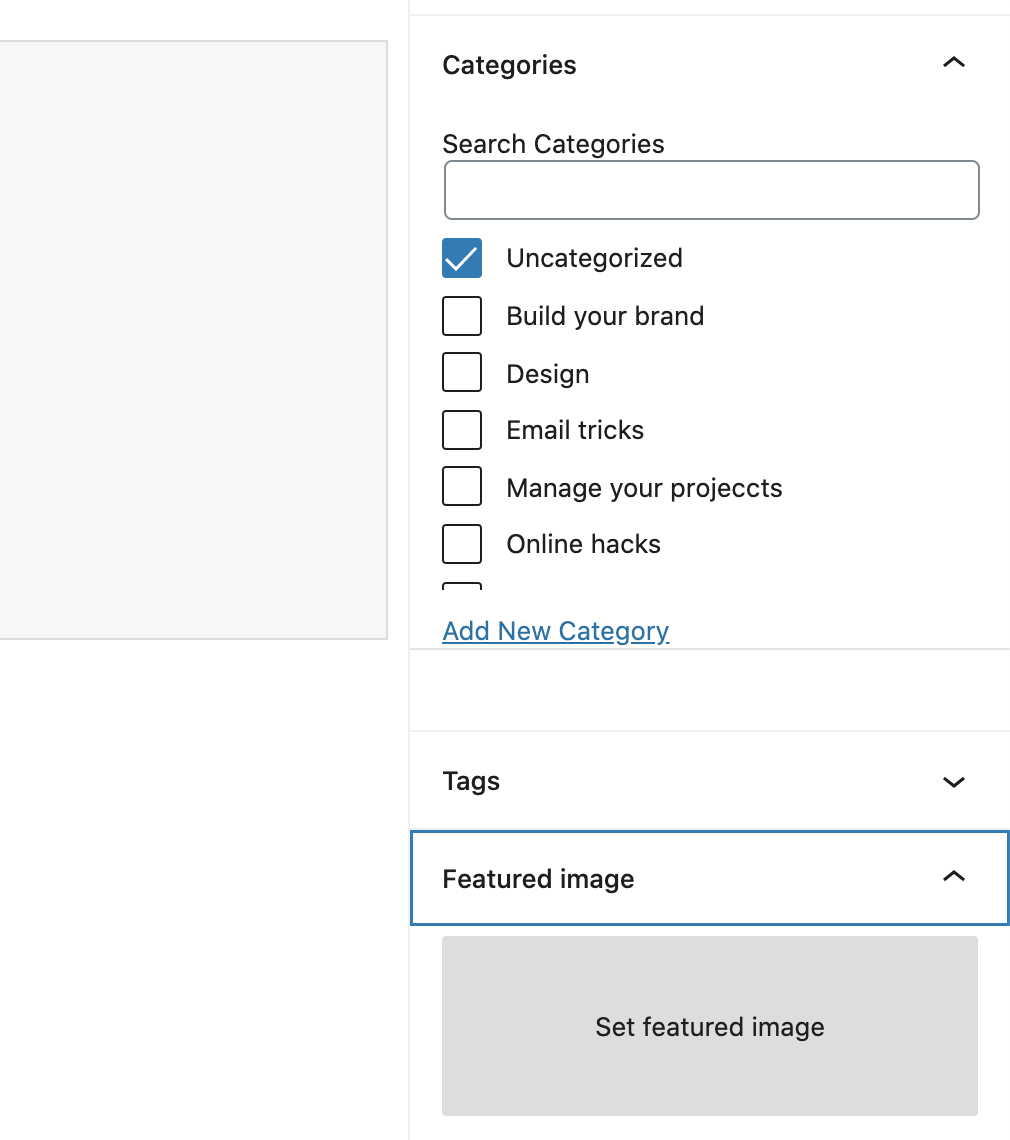The height and width of the screenshot is (1140, 1010).
Task: Collapse the Featured image chevron
Action: click(x=953, y=876)
